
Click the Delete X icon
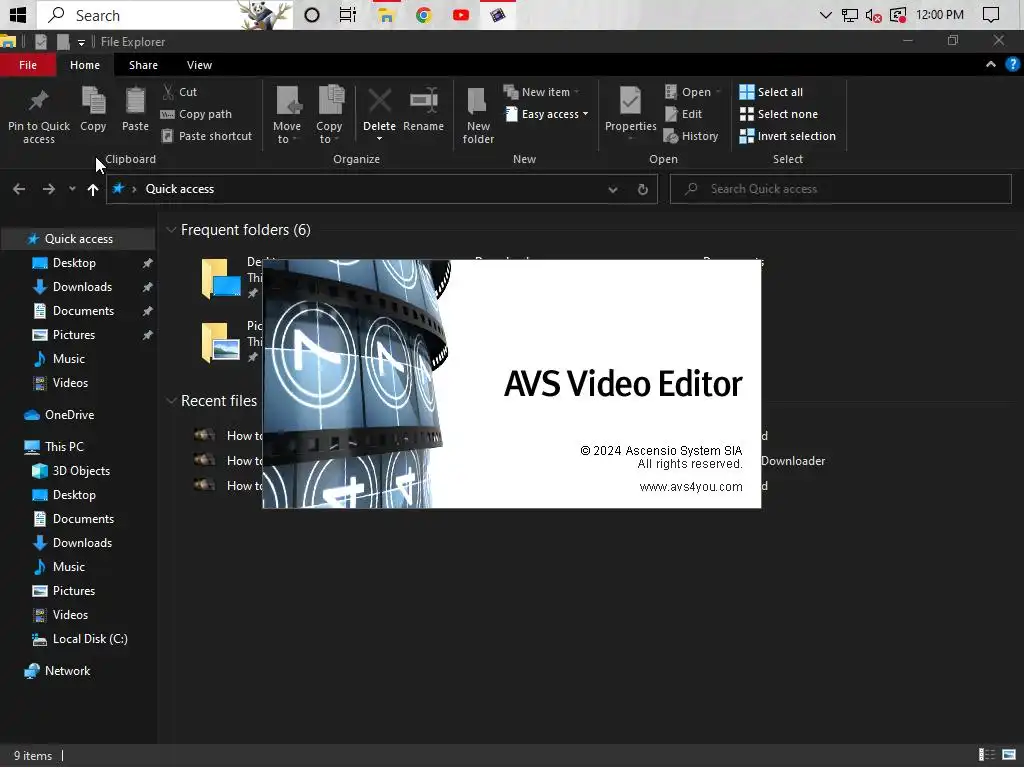[379, 101]
